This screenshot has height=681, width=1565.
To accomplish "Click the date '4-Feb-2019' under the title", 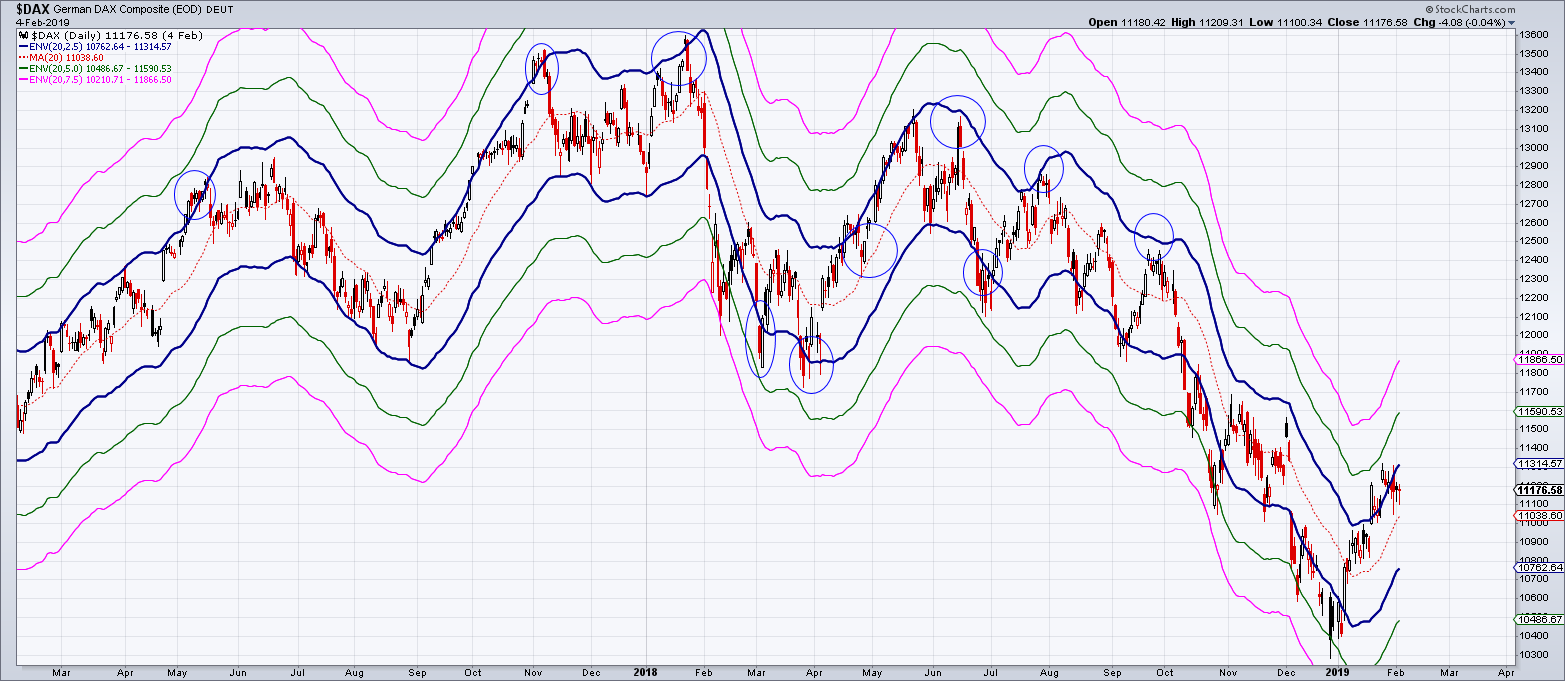I will tap(42, 21).
